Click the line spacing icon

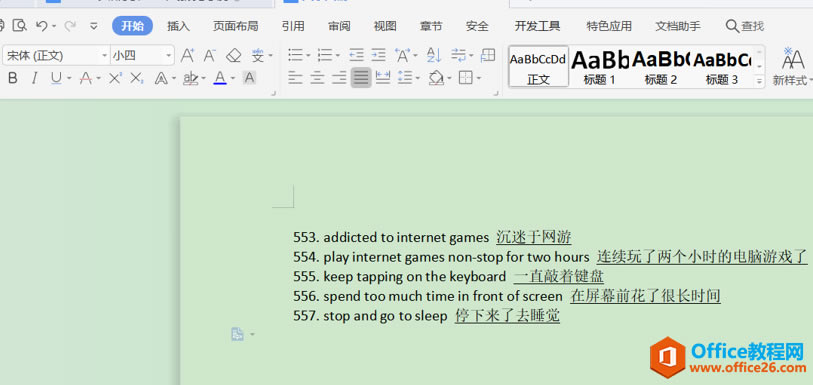(405, 78)
